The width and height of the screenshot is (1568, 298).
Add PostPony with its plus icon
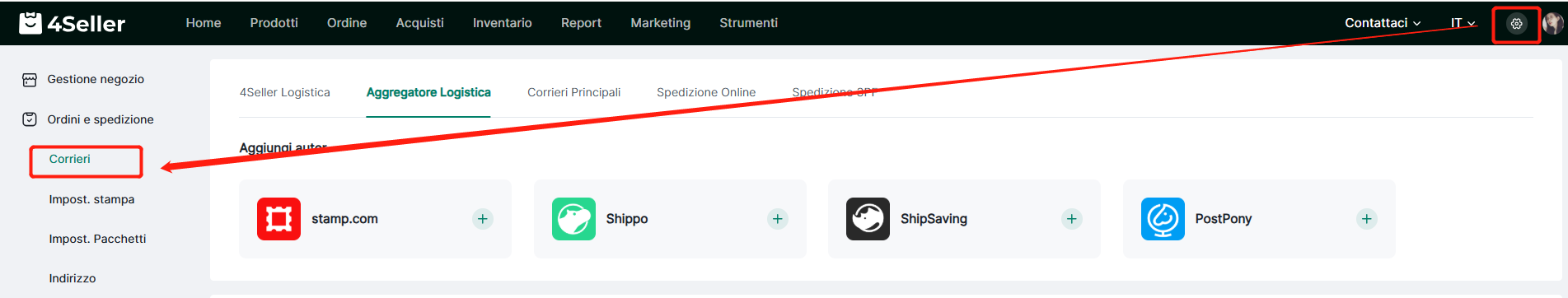[x=1367, y=219]
